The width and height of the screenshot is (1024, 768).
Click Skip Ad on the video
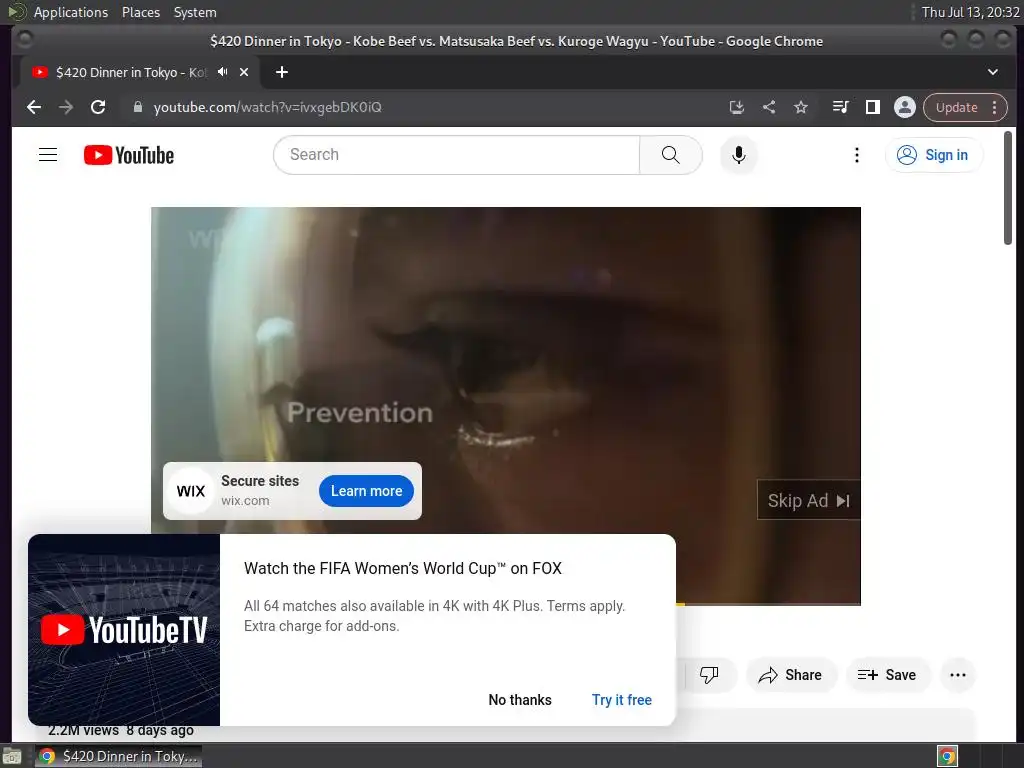(808, 500)
